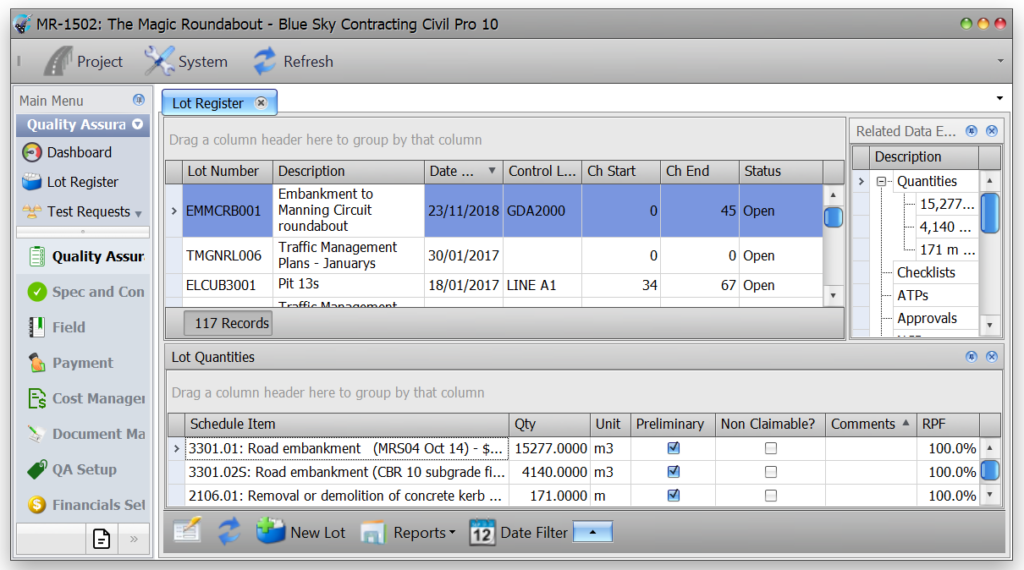Select Quality Assurance clipboard module icon
Image resolution: width=1024 pixels, height=570 pixels.
click(37, 257)
